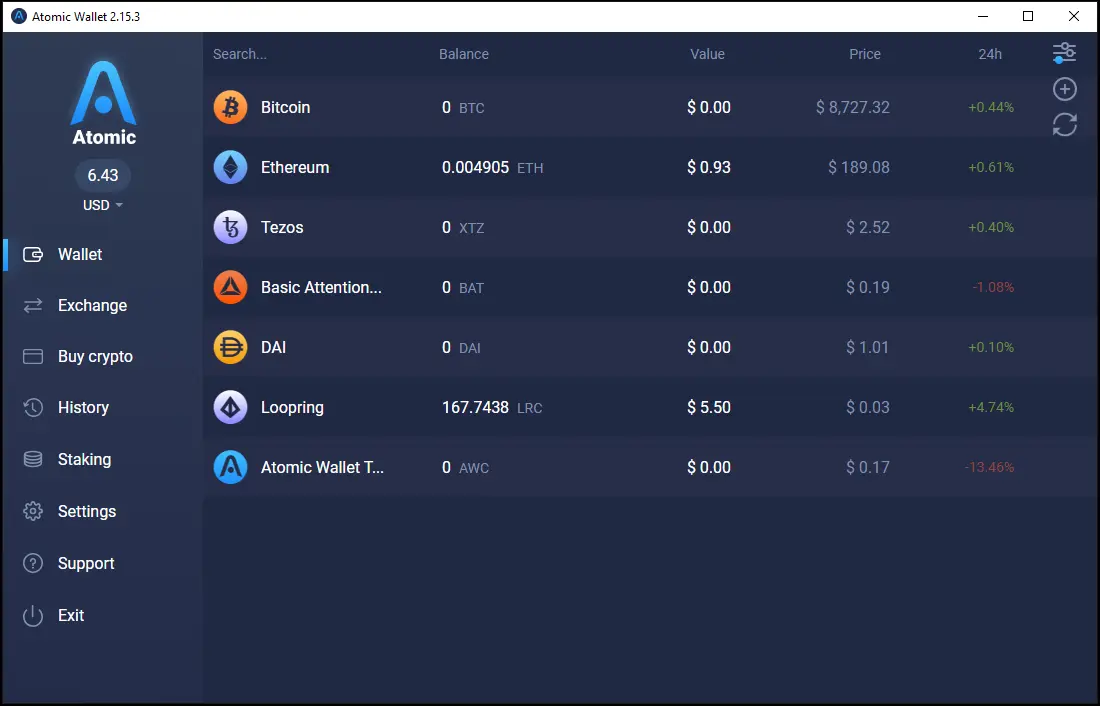The image size is (1100, 706).
Task: Click the wallet icon in the sidebar
Action: 33,254
